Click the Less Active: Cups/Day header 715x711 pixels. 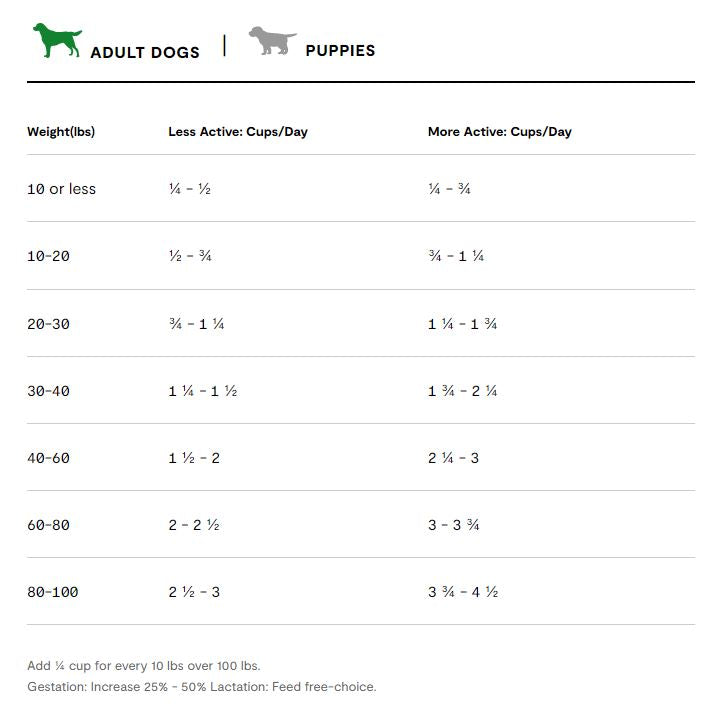[238, 132]
